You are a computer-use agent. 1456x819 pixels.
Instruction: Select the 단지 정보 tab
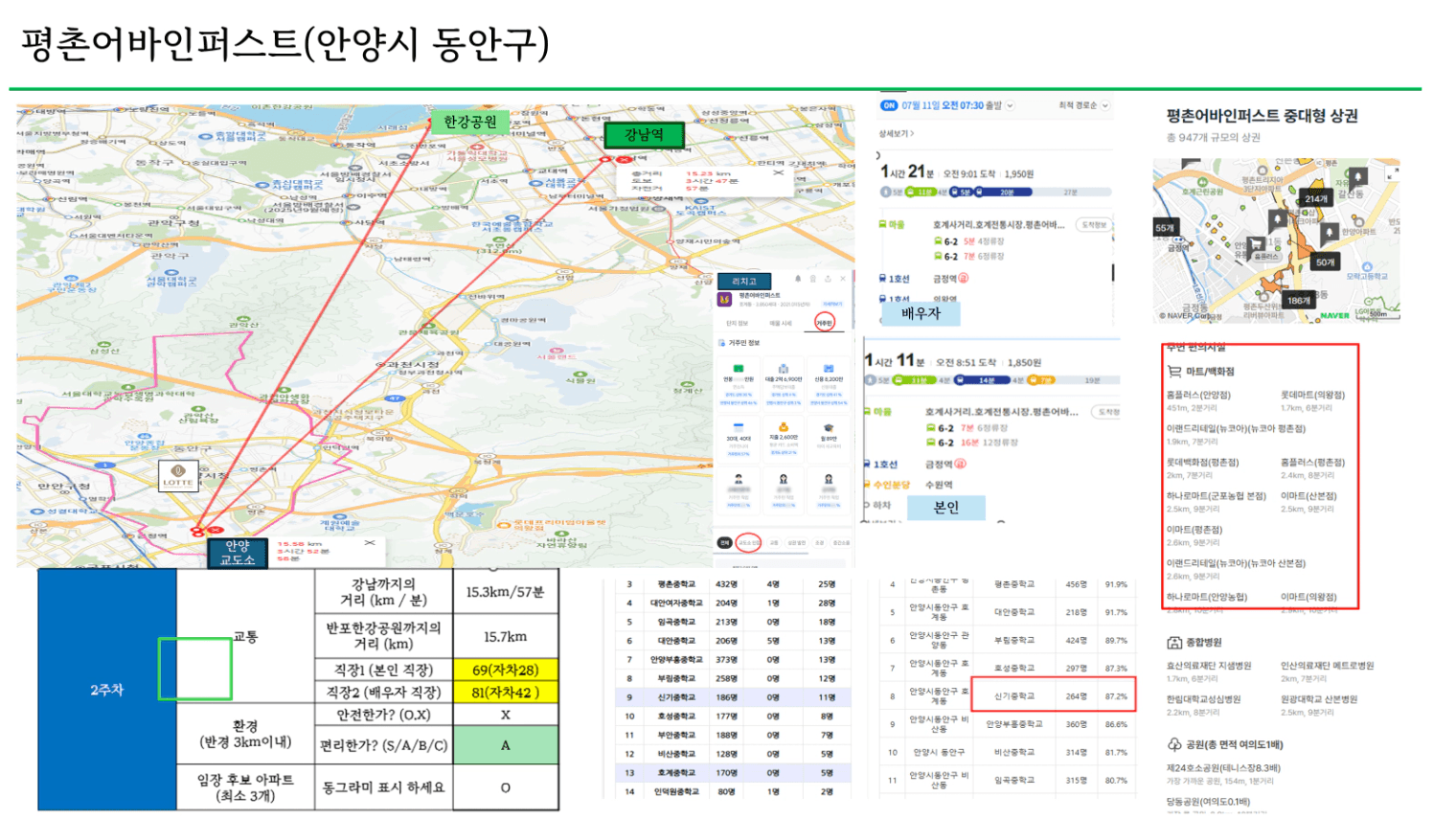click(x=738, y=323)
